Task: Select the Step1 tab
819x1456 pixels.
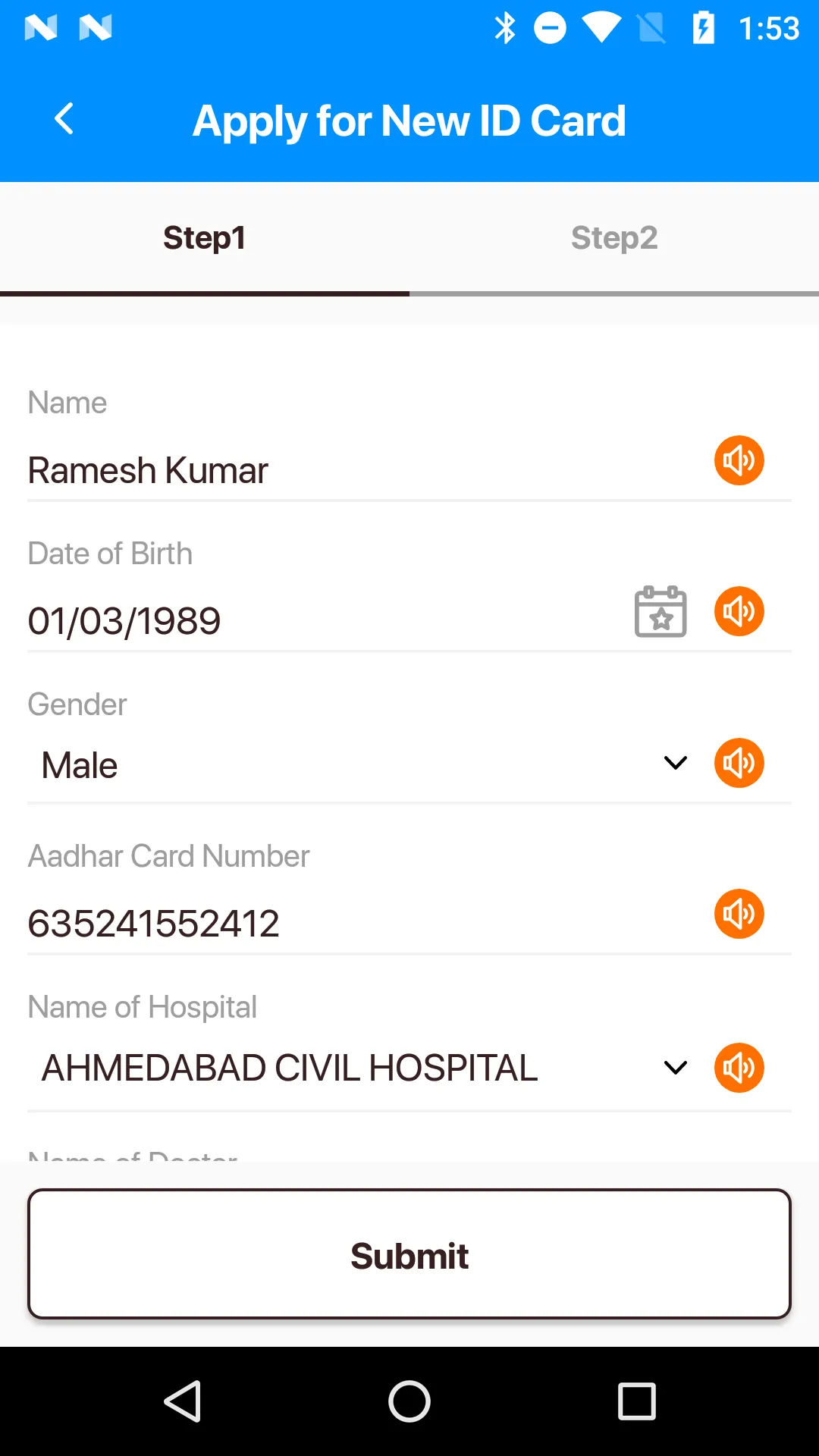Action: 205,238
